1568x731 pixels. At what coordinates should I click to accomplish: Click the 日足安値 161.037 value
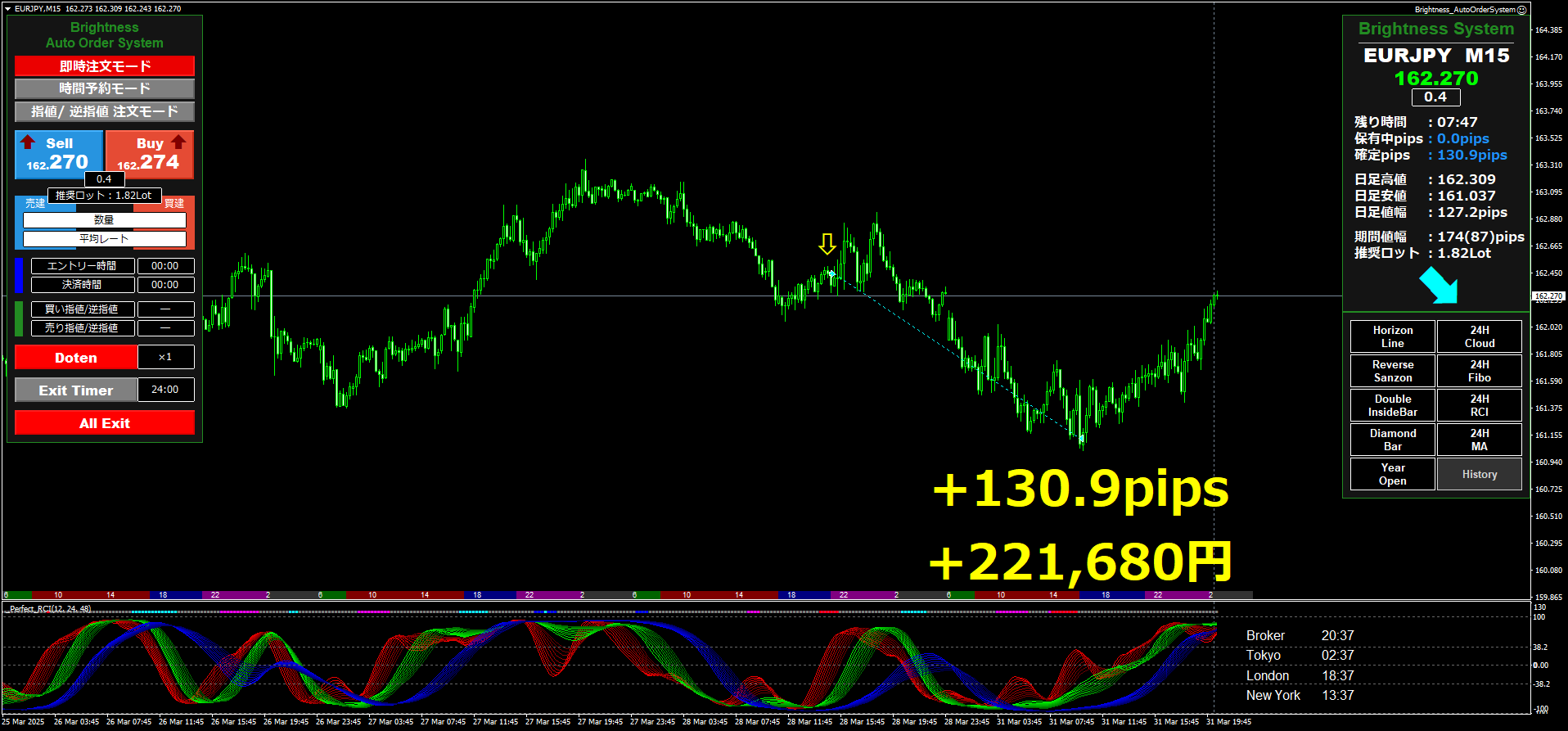pyautogui.click(x=1467, y=196)
